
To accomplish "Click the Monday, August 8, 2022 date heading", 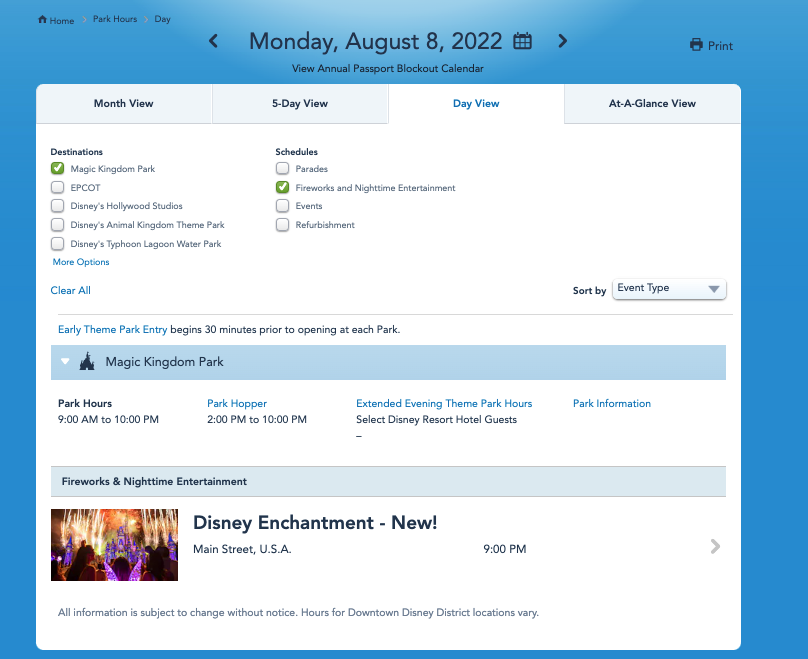I will (375, 41).
